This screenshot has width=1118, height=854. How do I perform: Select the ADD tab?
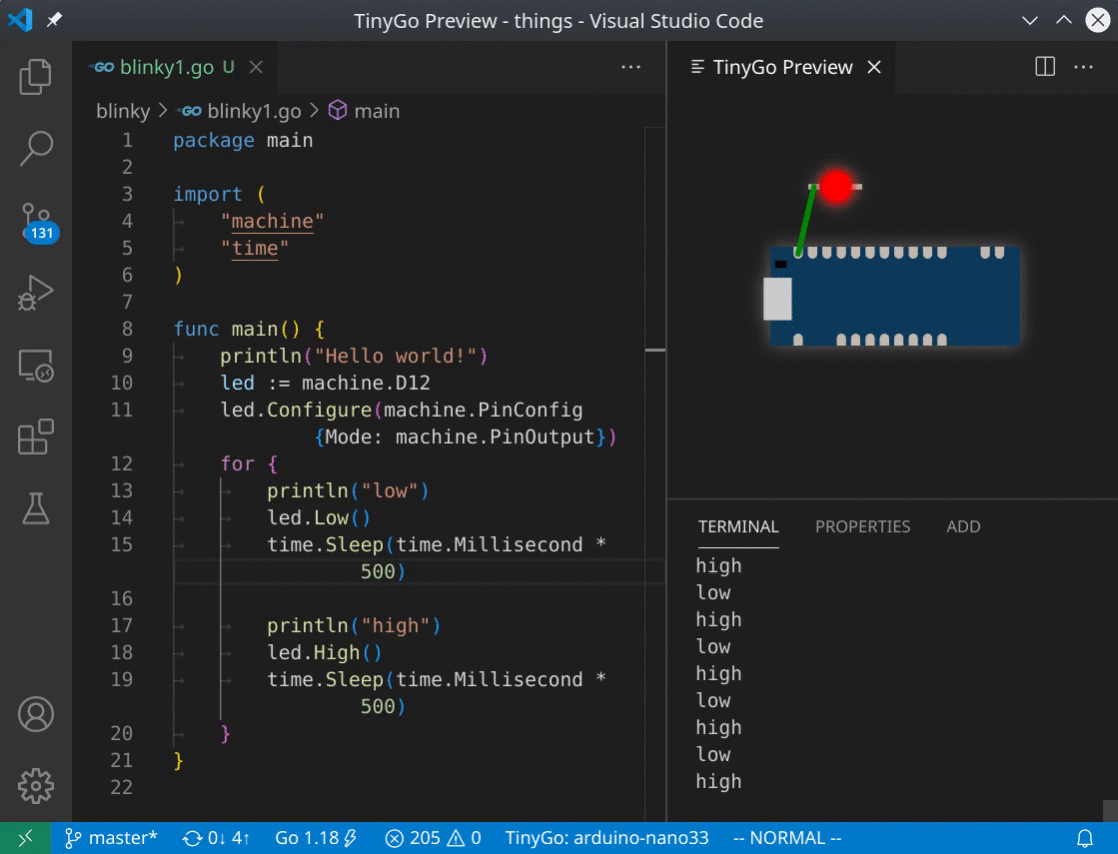963,526
